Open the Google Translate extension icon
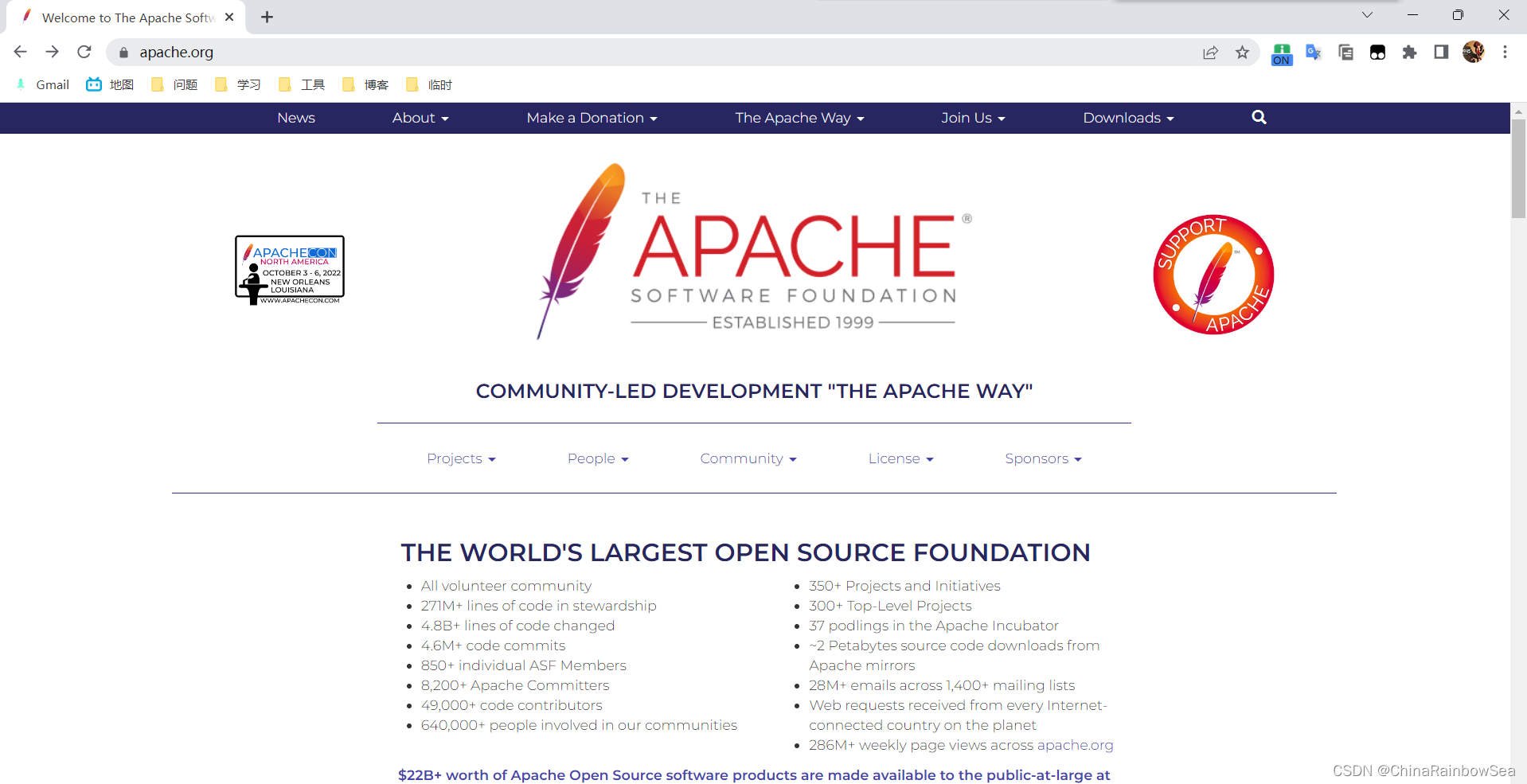Screen dimensions: 1527x784 click(x=1314, y=53)
